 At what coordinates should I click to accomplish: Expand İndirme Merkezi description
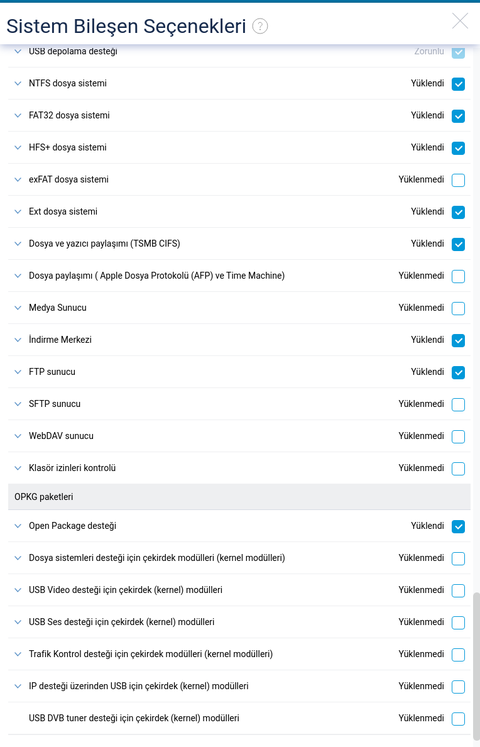18,340
